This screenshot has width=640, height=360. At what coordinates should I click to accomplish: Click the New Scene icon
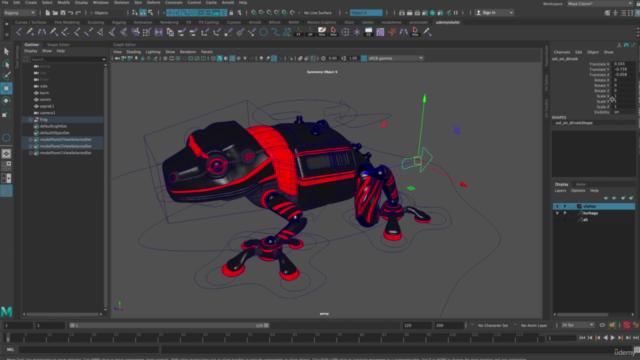tap(47, 13)
